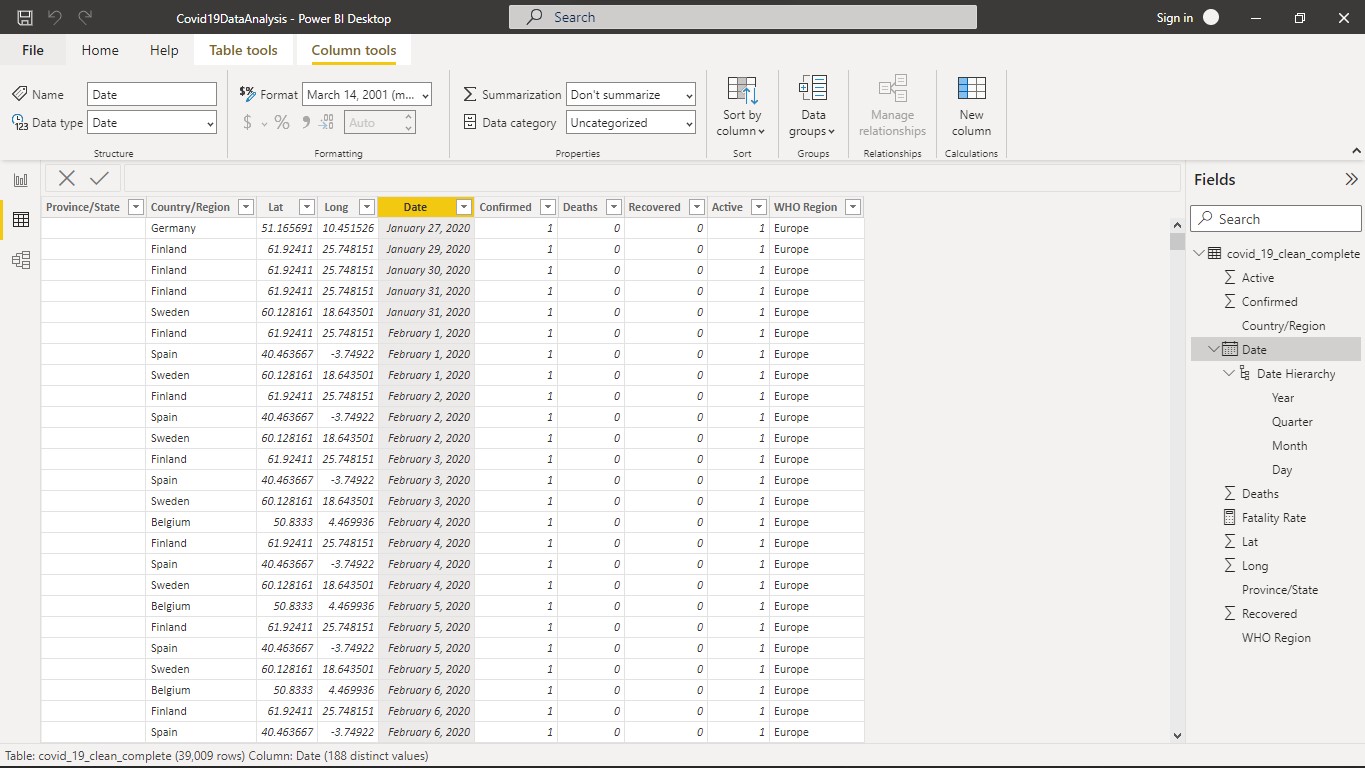
Task: Click the January 27, 2020 date cell
Action: (426, 228)
